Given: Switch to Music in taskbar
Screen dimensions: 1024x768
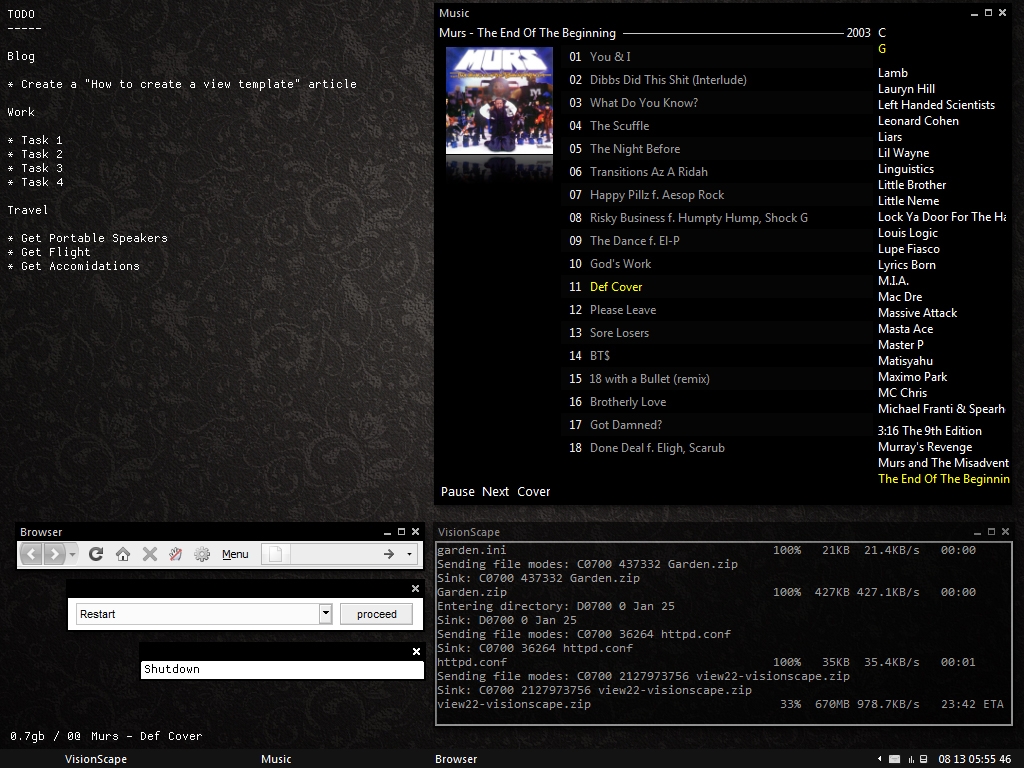Looking at the screenshot, I should pyautogui.click(x=276, y=759).
